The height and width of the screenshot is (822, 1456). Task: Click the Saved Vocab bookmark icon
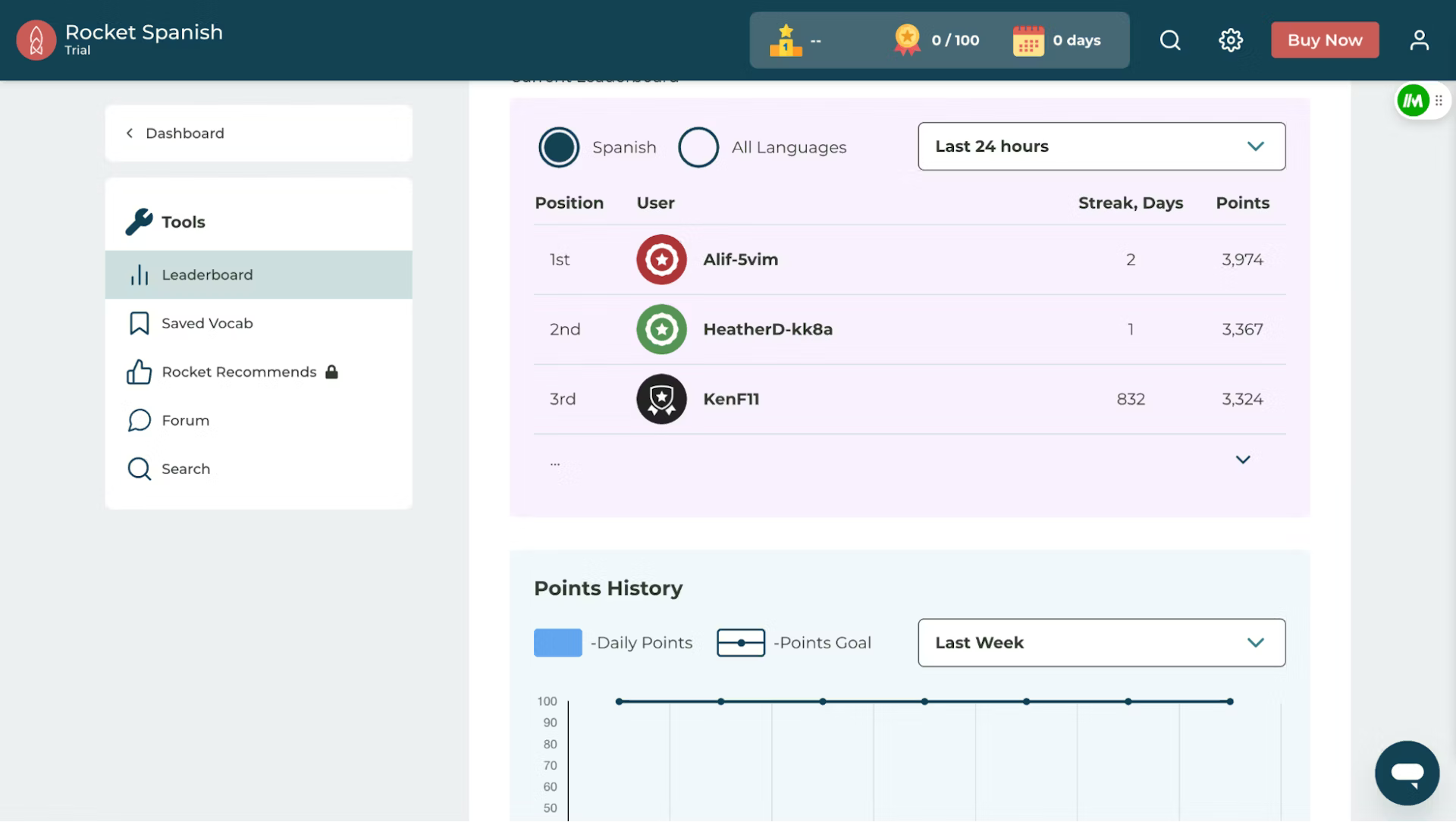139,323
